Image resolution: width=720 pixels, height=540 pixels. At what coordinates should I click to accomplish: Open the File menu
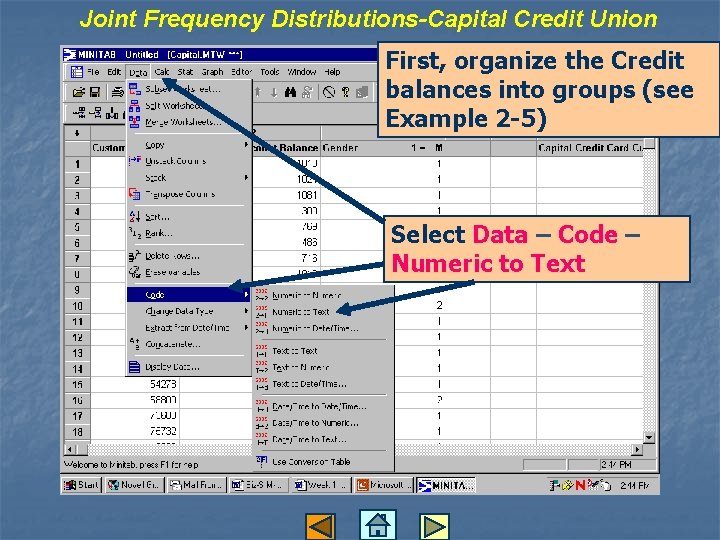coord(93,72)
